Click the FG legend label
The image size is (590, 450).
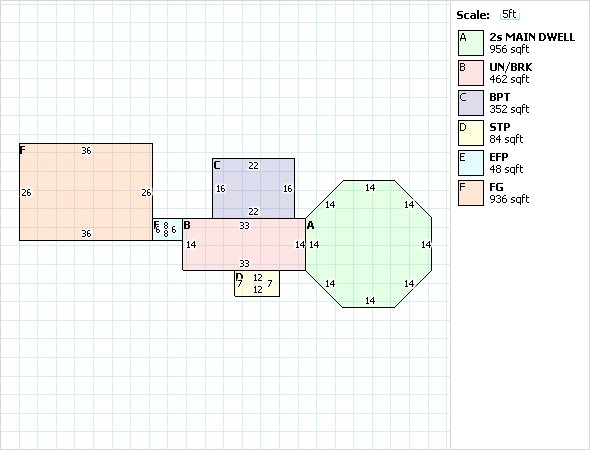(x=496, y=187)
